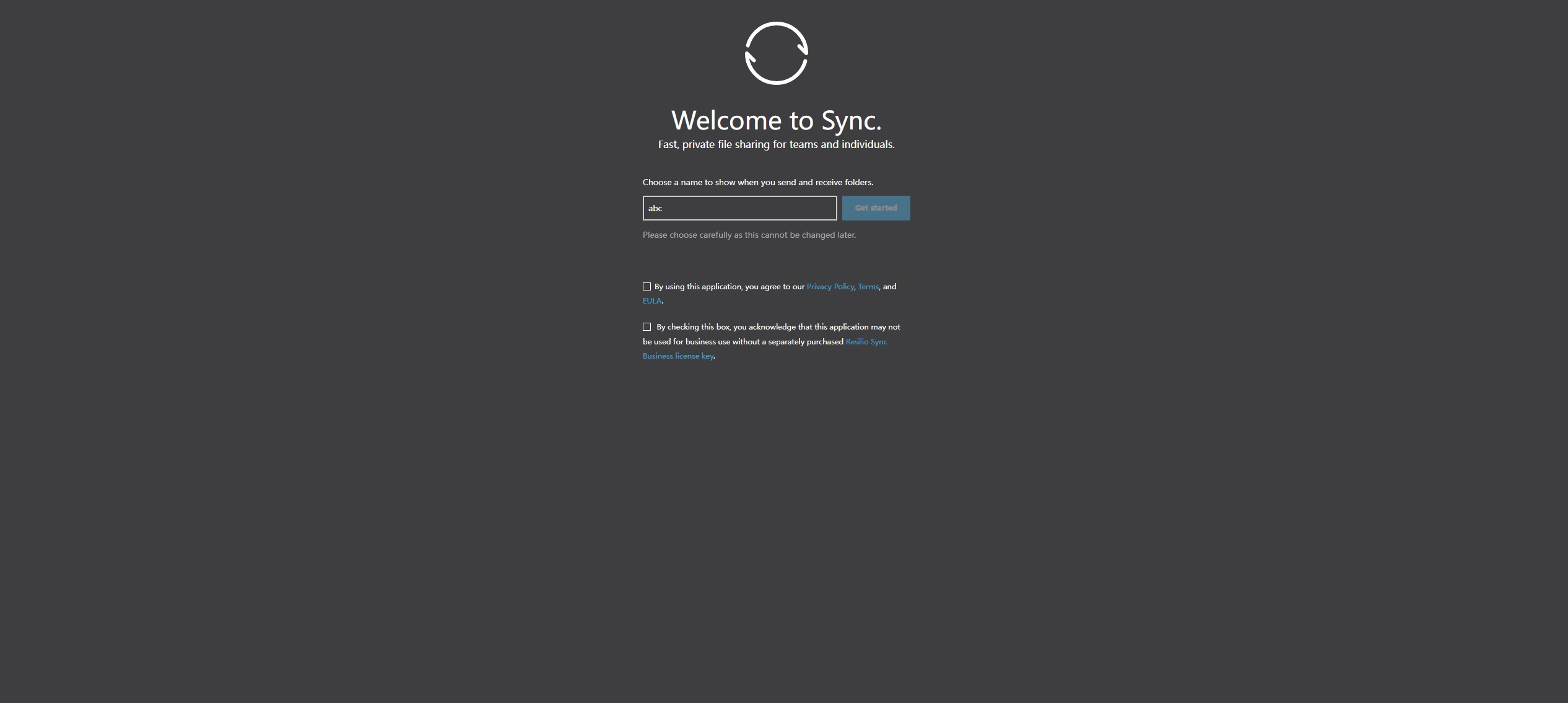Image resolution: width=1568 pixels, height=703 pixels.
Task: Click the name input field containing abc
Action: pos(739,207)
